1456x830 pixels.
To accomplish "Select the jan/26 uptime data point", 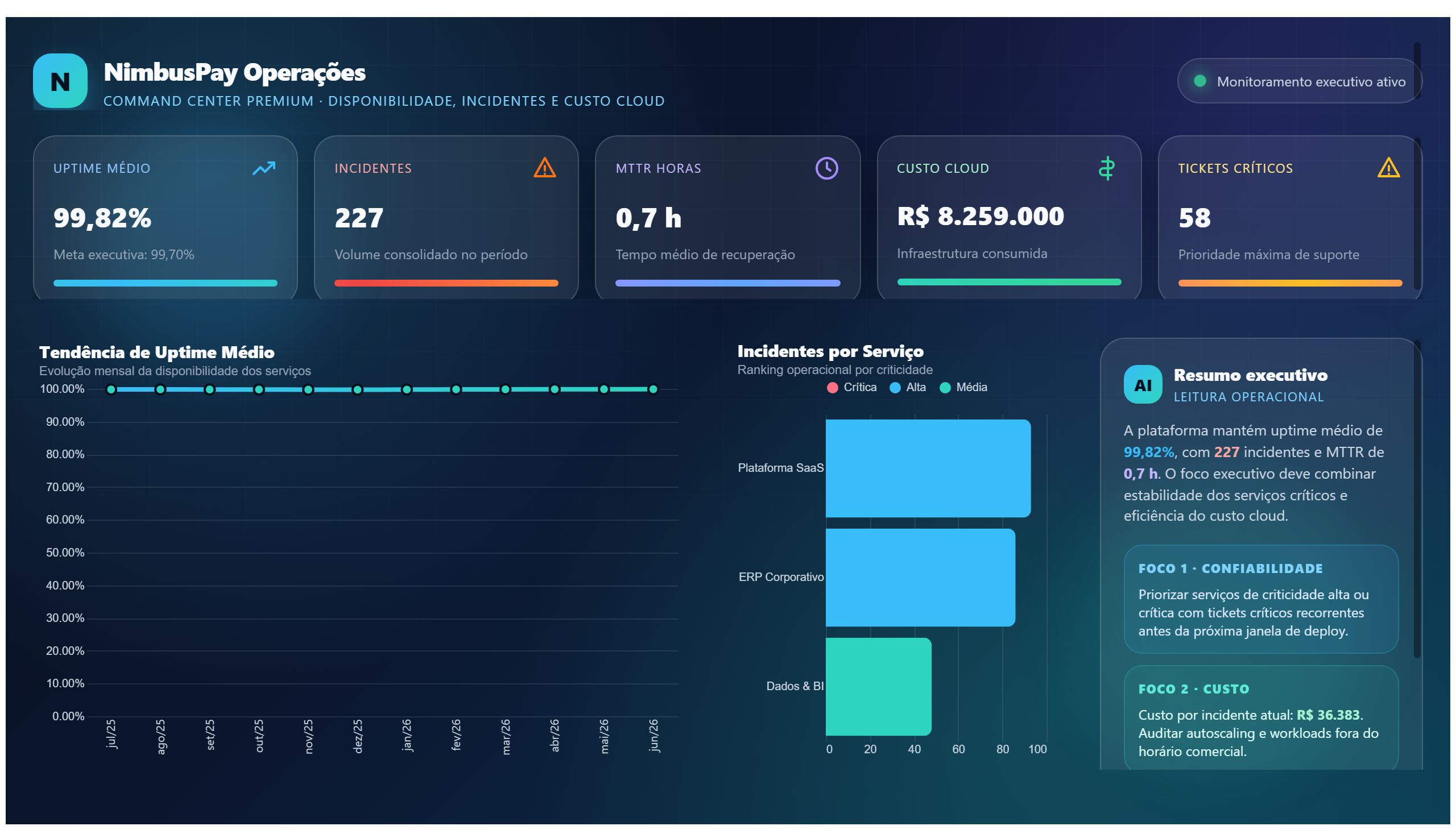I will [x=407, y=390].
